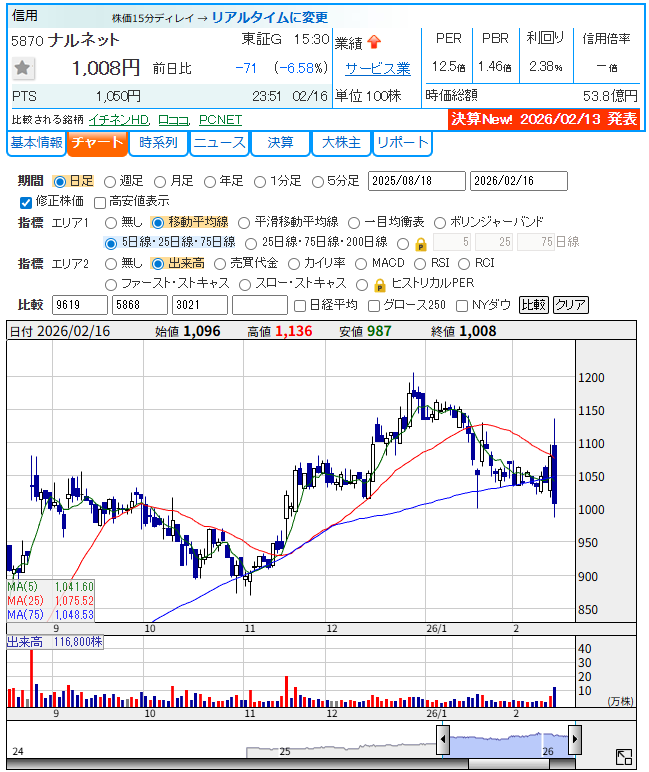This screenshot has height=772, width=649.
Task: Click end date field 2026/02/16
Action: click(519, 181)
